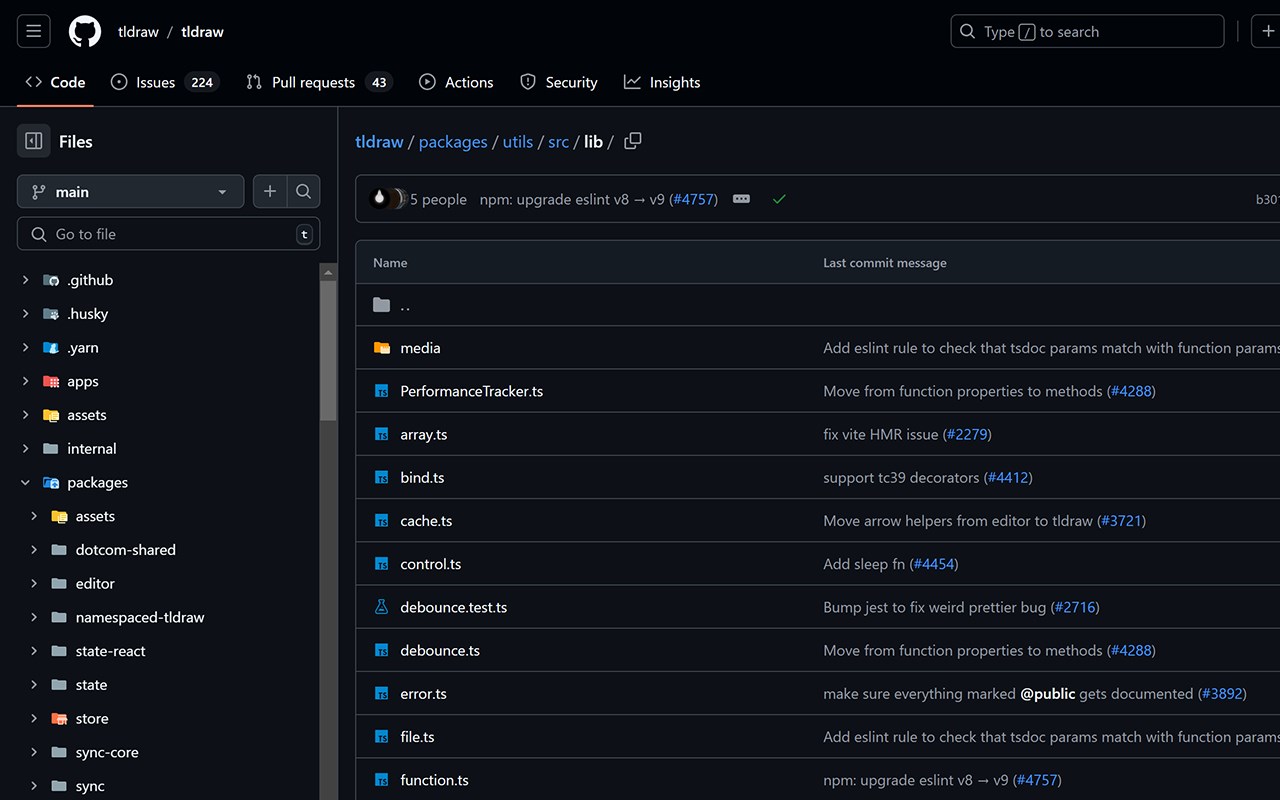1280x800 pixels.
Task: Open the error.ts file
Action: (424, 693)
